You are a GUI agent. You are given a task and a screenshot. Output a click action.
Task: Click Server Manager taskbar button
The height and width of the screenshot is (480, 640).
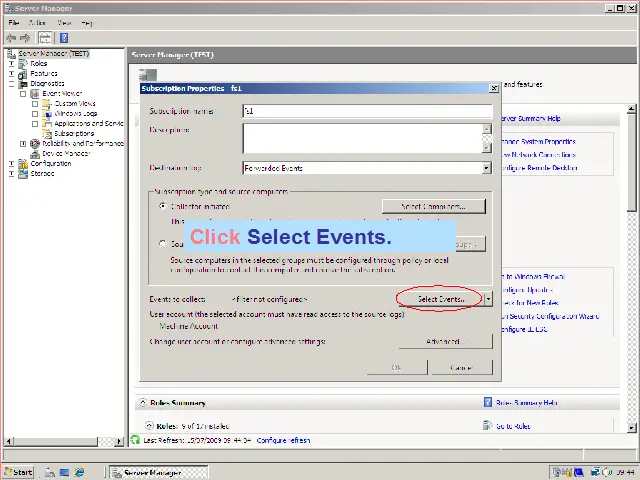(159, 472)
